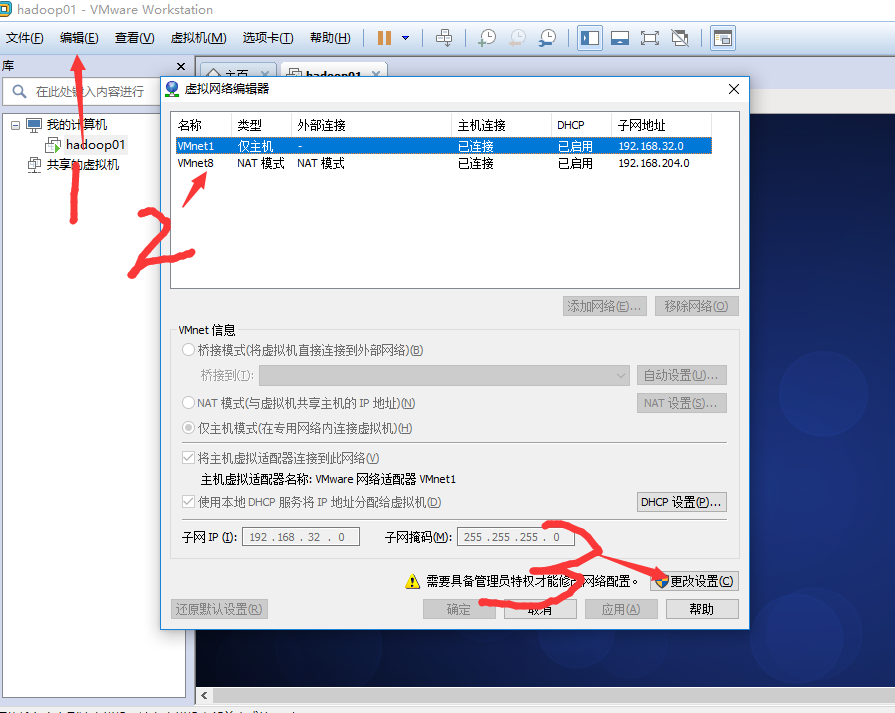895x713 pixels.
Task: Click the console view icon
Action: click(723, 38)
